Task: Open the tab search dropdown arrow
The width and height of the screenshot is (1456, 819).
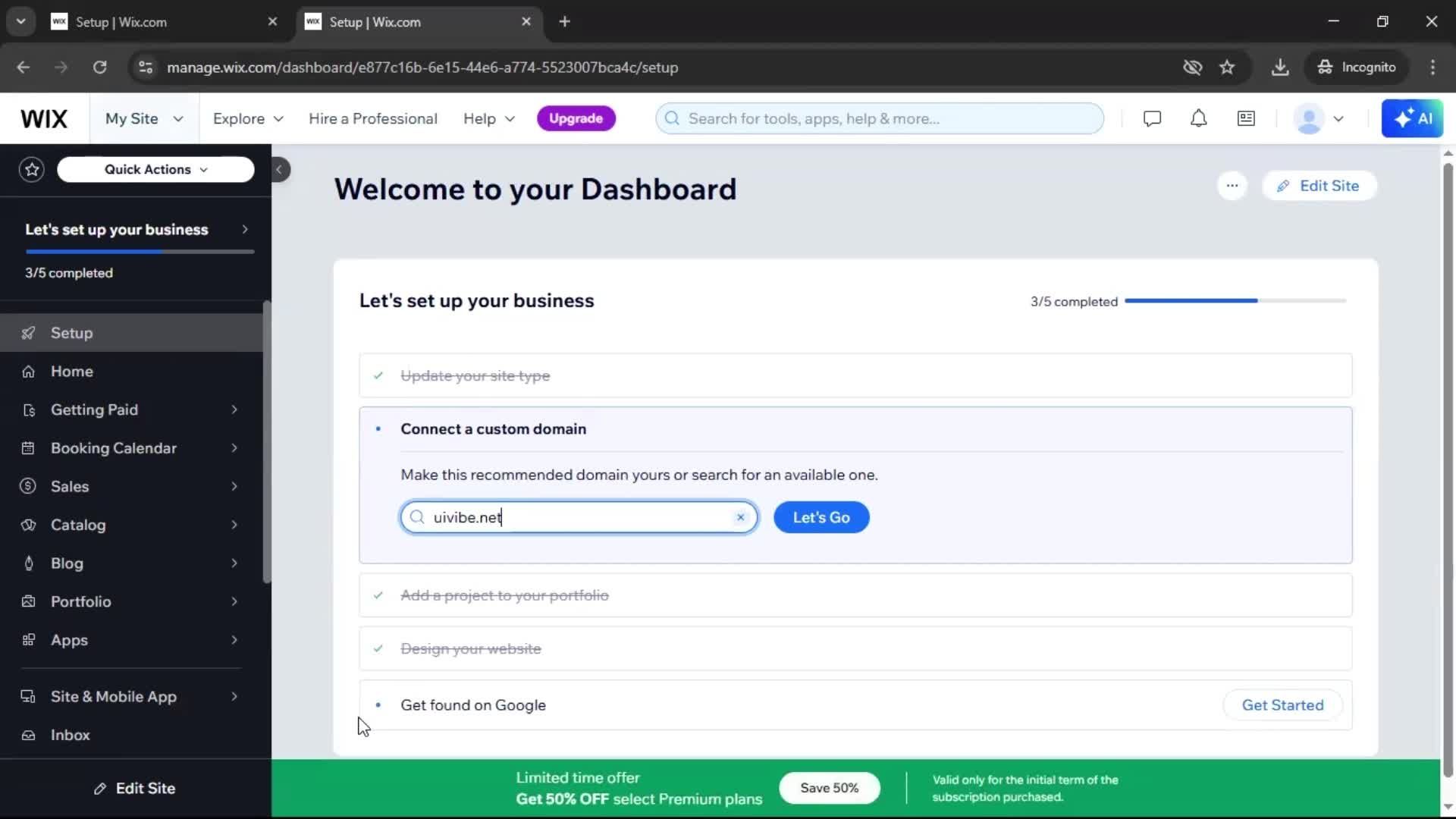Action: (x=20, y=22)
